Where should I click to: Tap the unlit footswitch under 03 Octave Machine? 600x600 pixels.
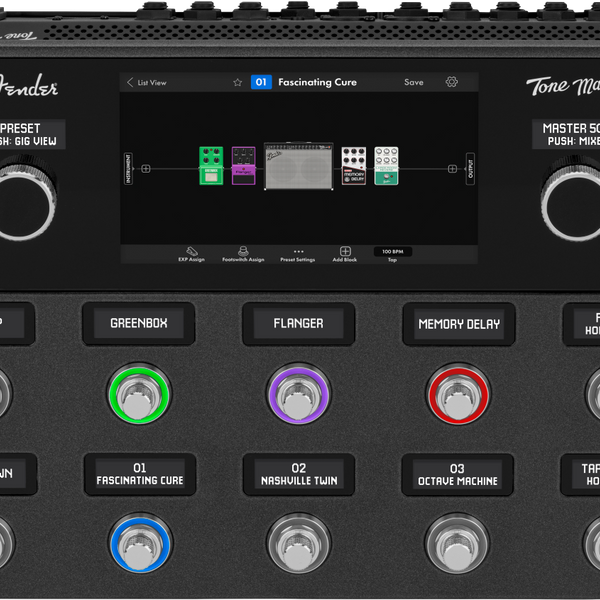tap(457, 543)
